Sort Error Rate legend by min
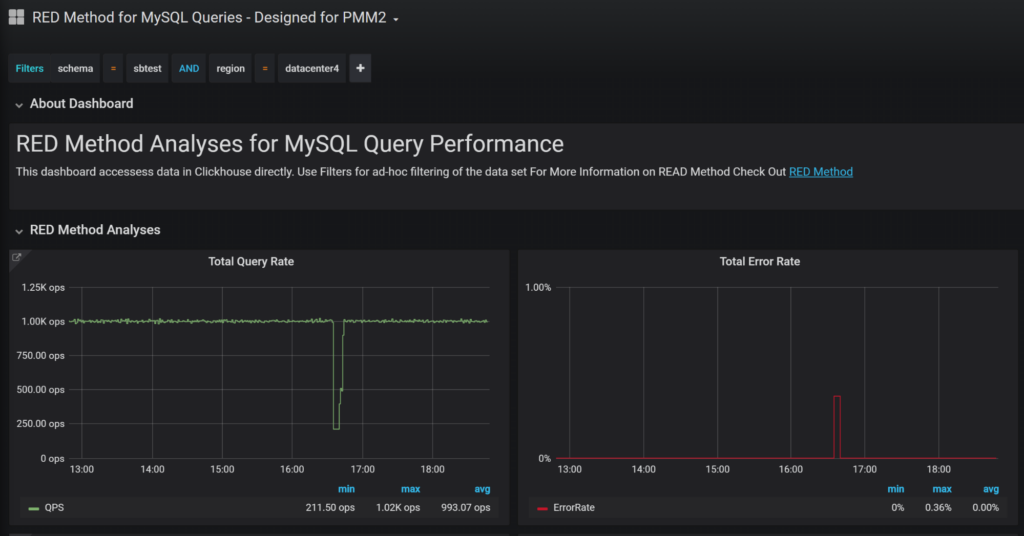This screenshot has height=536, width=1024. [x=895, y=489]
